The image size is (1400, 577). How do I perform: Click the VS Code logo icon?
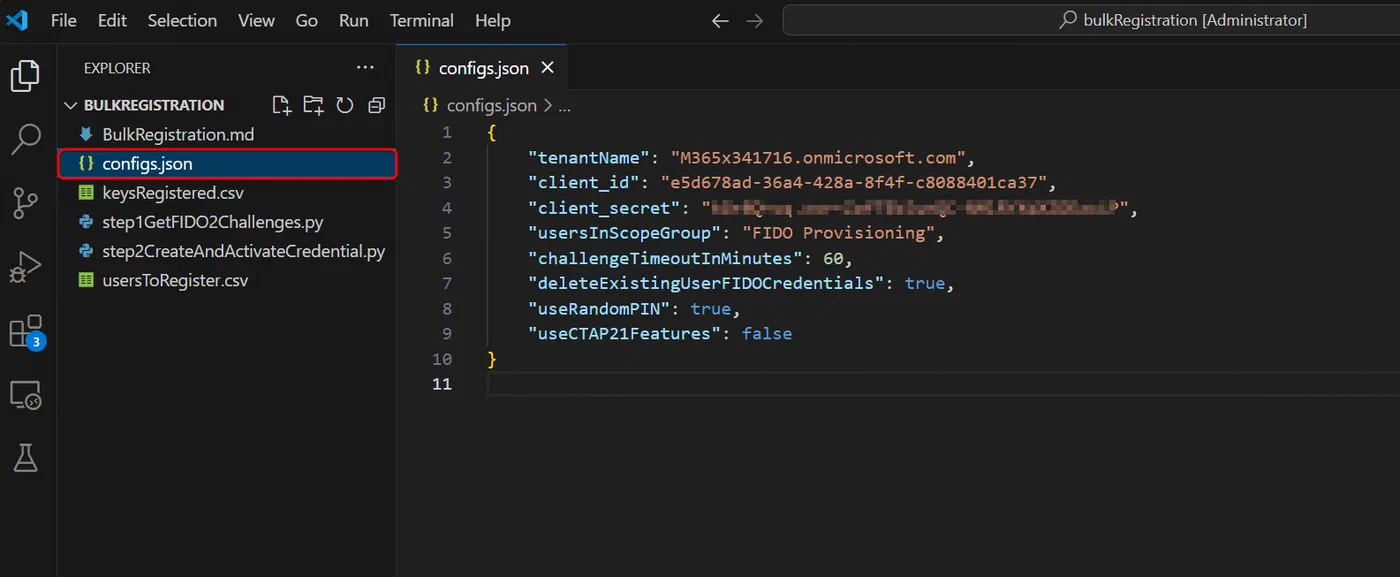pos(17,20)
